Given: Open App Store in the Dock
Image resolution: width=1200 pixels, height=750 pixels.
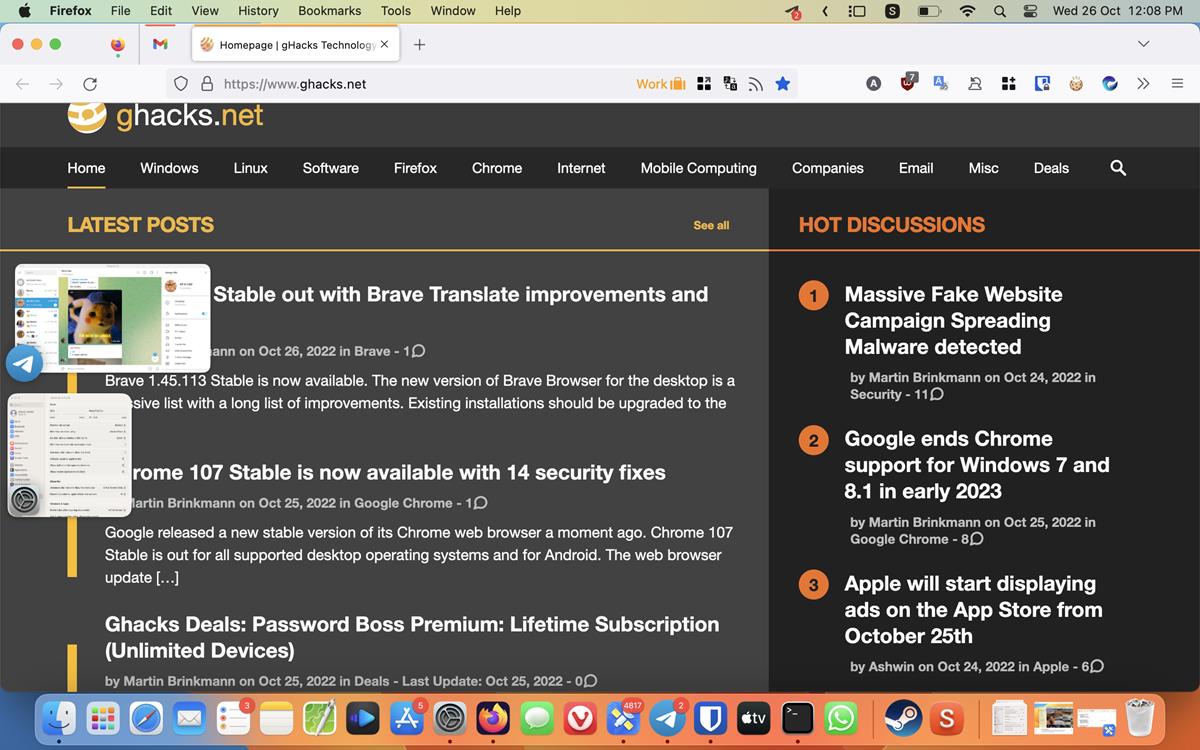Looking at the screenshot, I should click(407, 718).
